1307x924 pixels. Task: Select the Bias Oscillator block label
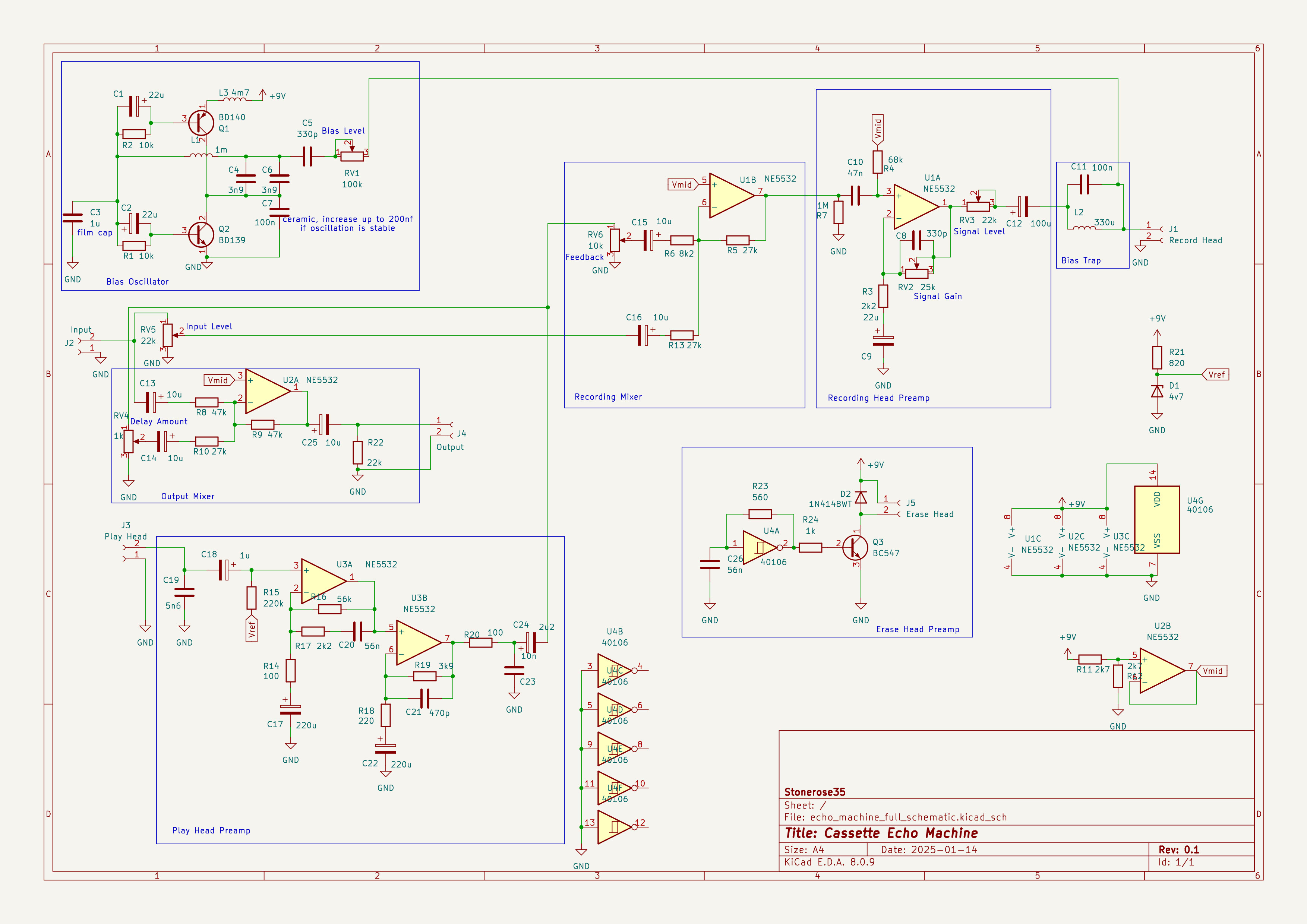[137, 282]
